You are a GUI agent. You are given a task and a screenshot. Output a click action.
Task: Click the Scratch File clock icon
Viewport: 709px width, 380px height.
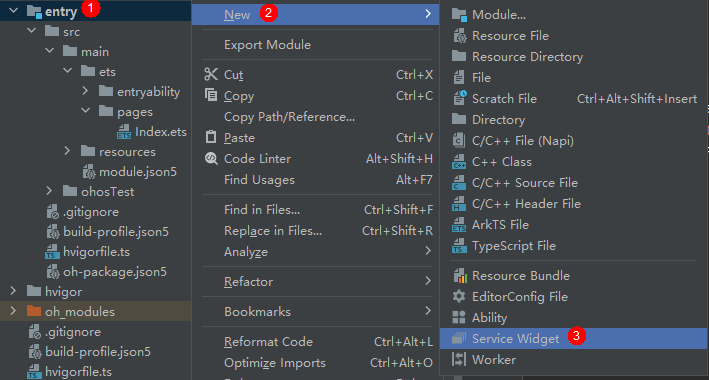tap(459, 98)
